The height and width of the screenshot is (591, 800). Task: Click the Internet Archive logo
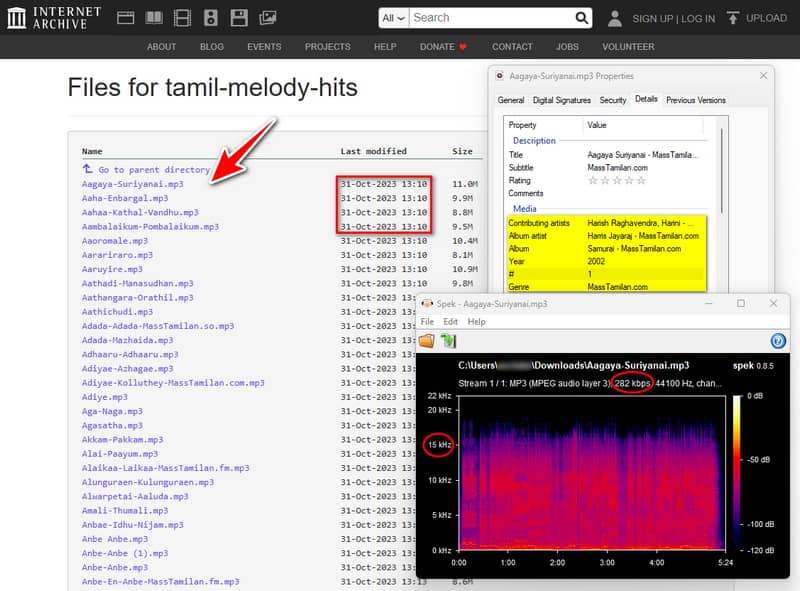coord(55,18)
